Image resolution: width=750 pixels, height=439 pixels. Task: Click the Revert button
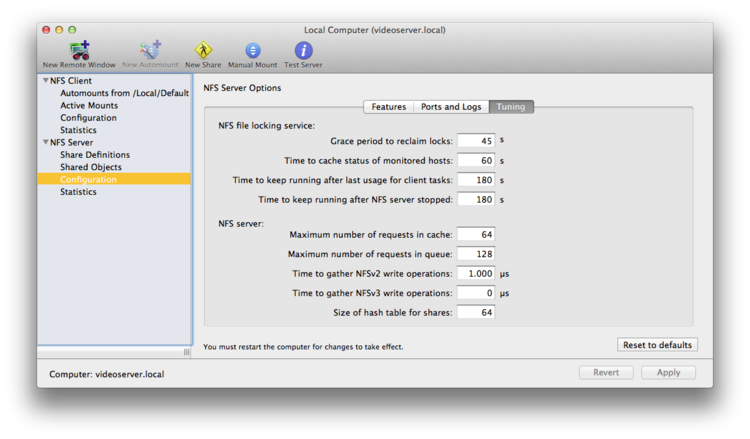pyautogui.click(x=606, y=373)
